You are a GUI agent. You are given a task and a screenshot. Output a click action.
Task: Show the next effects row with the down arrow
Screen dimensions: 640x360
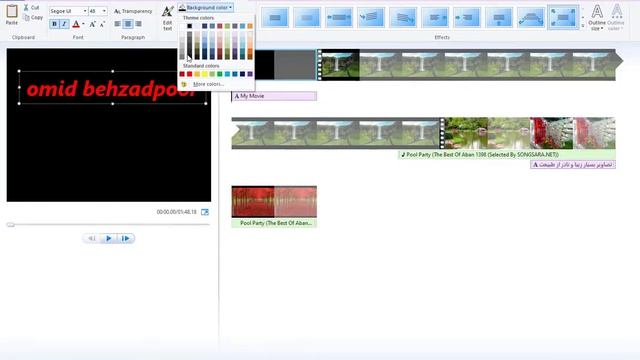[x=583, y=18]
